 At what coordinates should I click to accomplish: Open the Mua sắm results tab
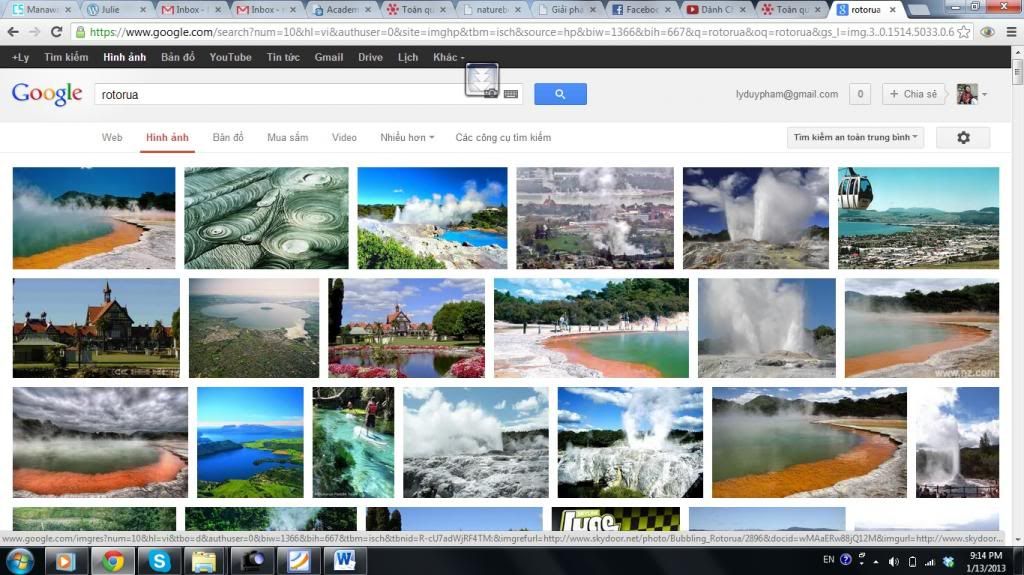tap(287, 137)
